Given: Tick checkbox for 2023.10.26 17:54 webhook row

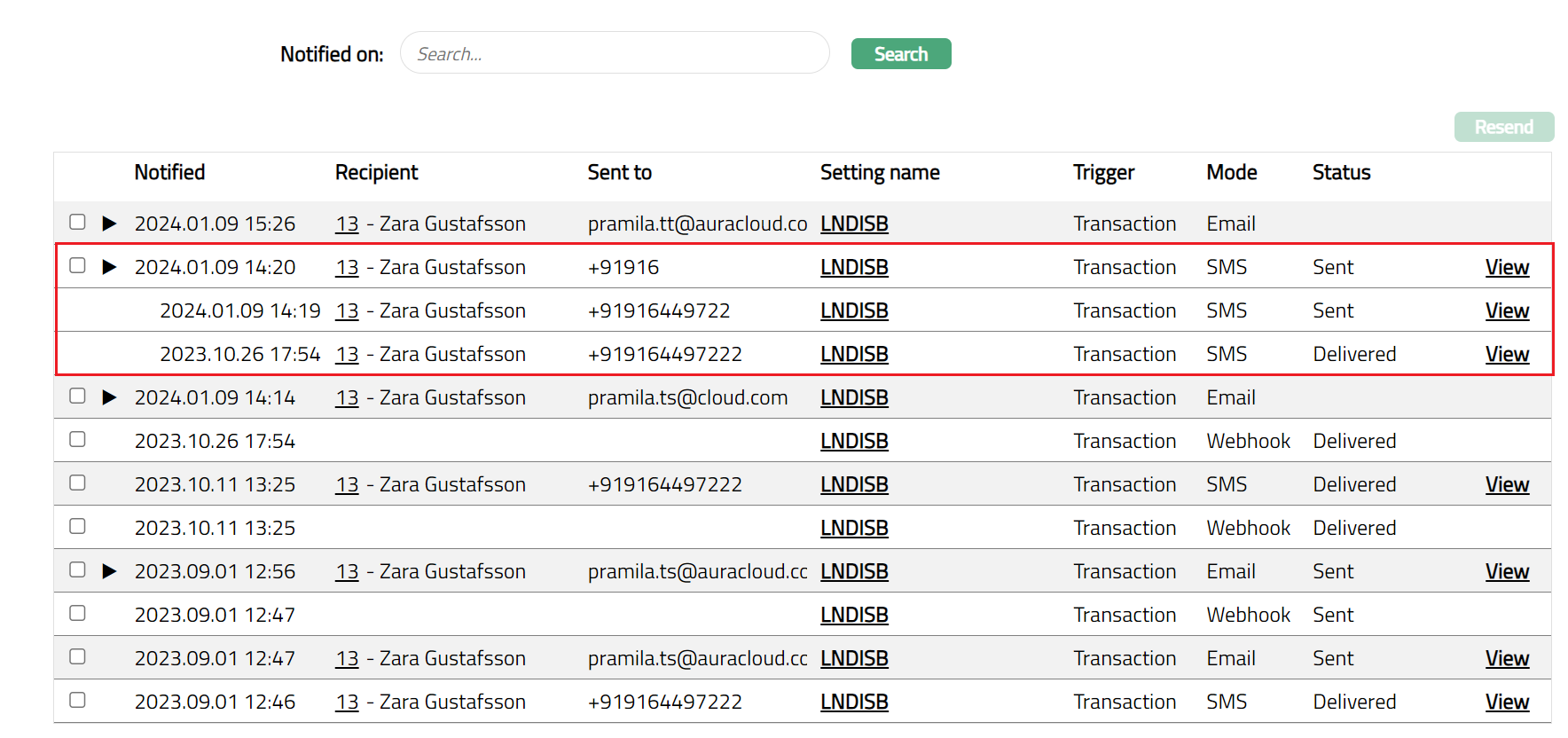Looking at the screenshot, I should pos(78,439).
